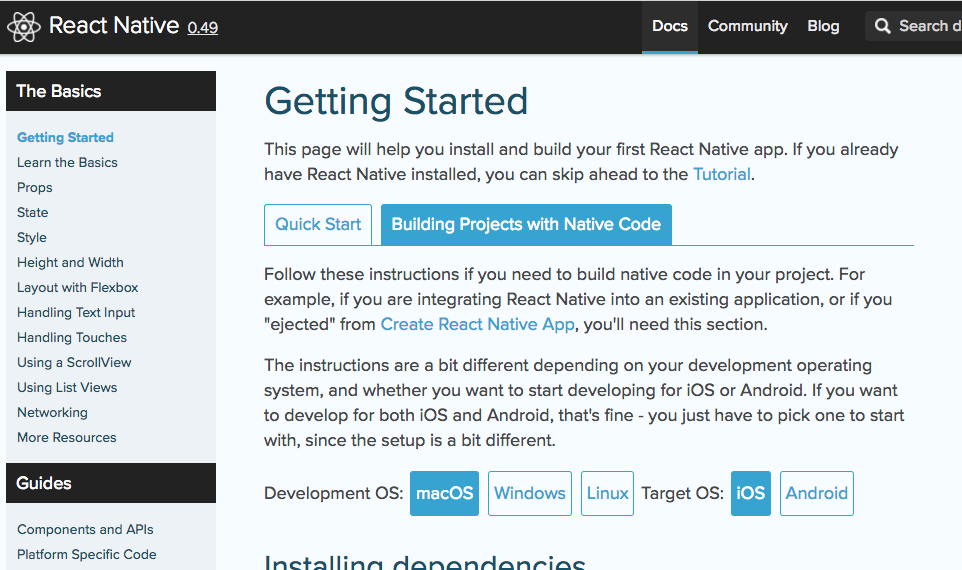Open the State sidebar page
The image size is (962, 570).
[33, 212]
